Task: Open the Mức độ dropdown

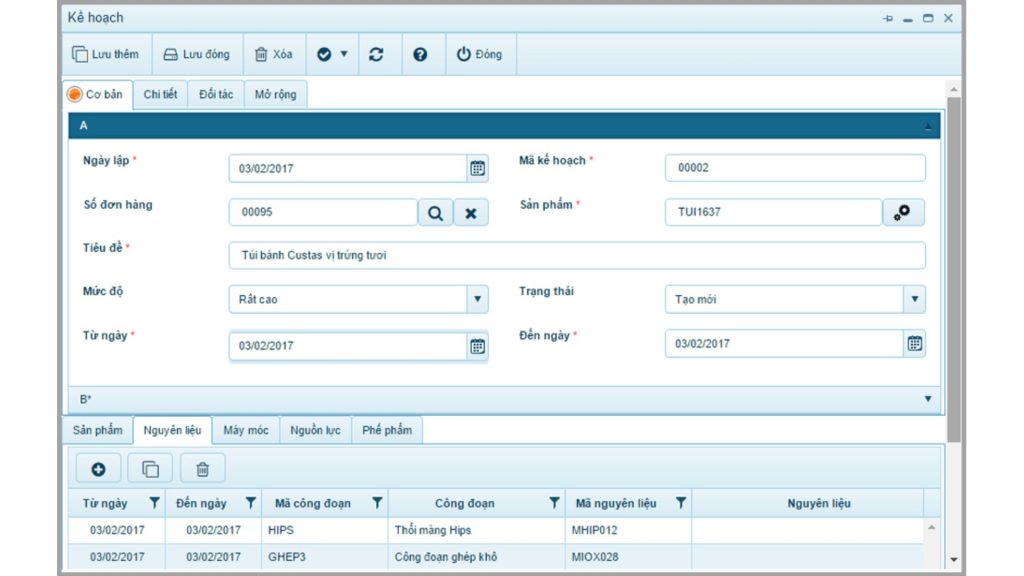Action: point(477,299)
